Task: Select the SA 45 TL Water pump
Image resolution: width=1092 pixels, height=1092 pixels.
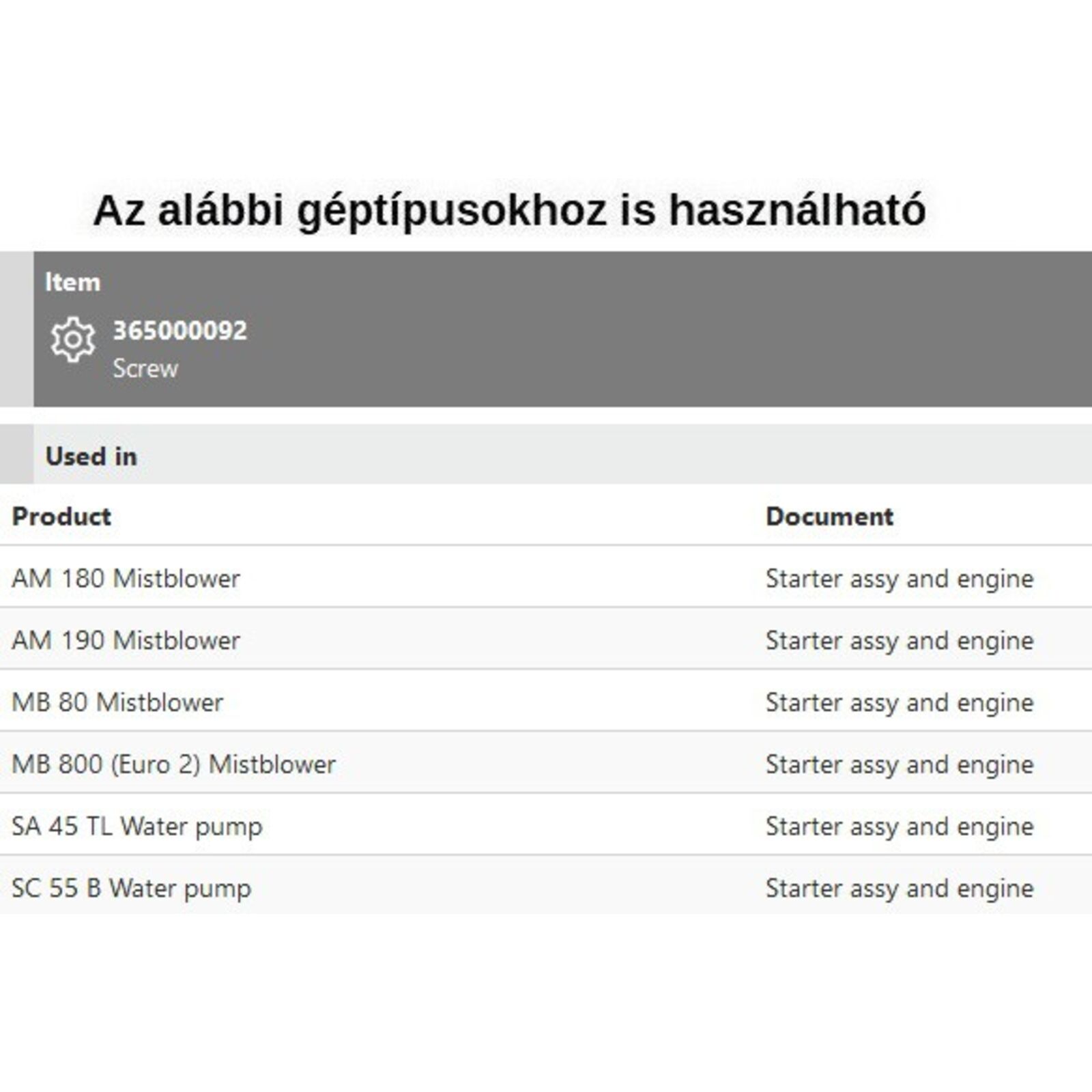Action: pyautogui.click(x=137, y=827)
